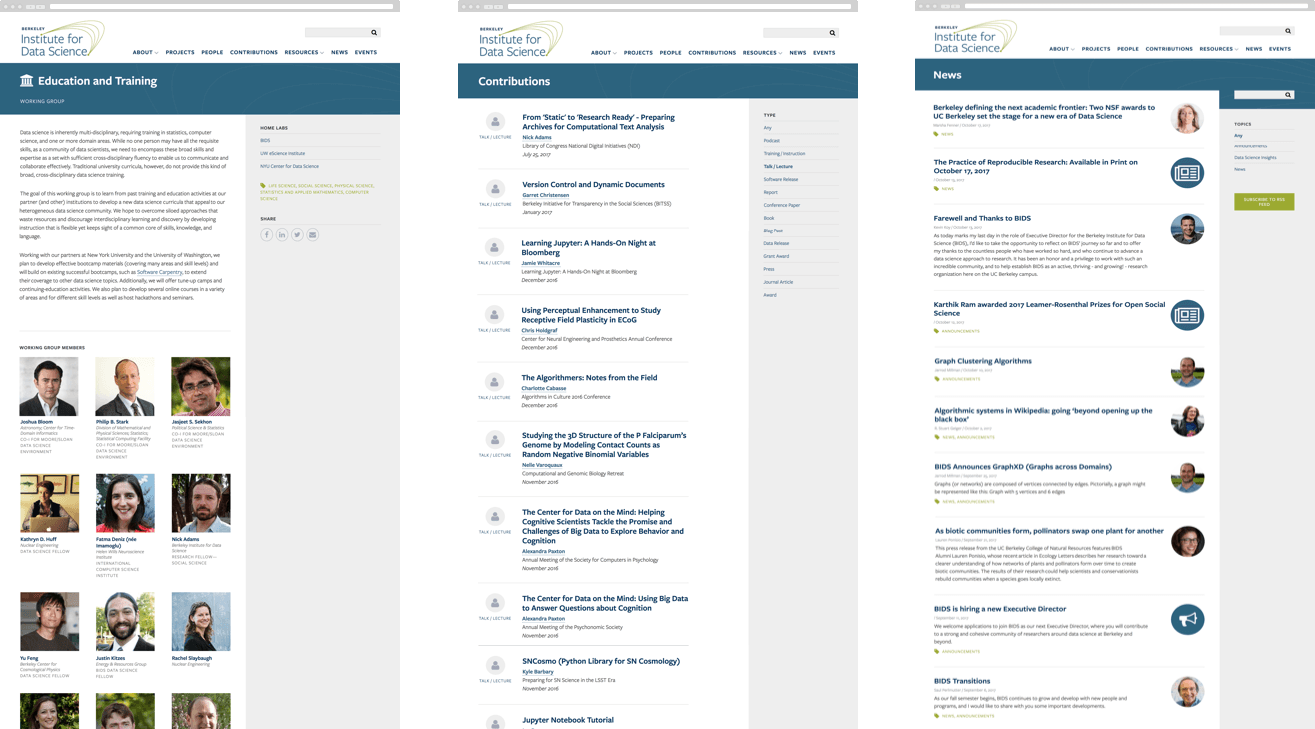The height and width of the screenshot is (729, 1315).
Task: Open News menu in Contributions window
Action: point(797,52)
